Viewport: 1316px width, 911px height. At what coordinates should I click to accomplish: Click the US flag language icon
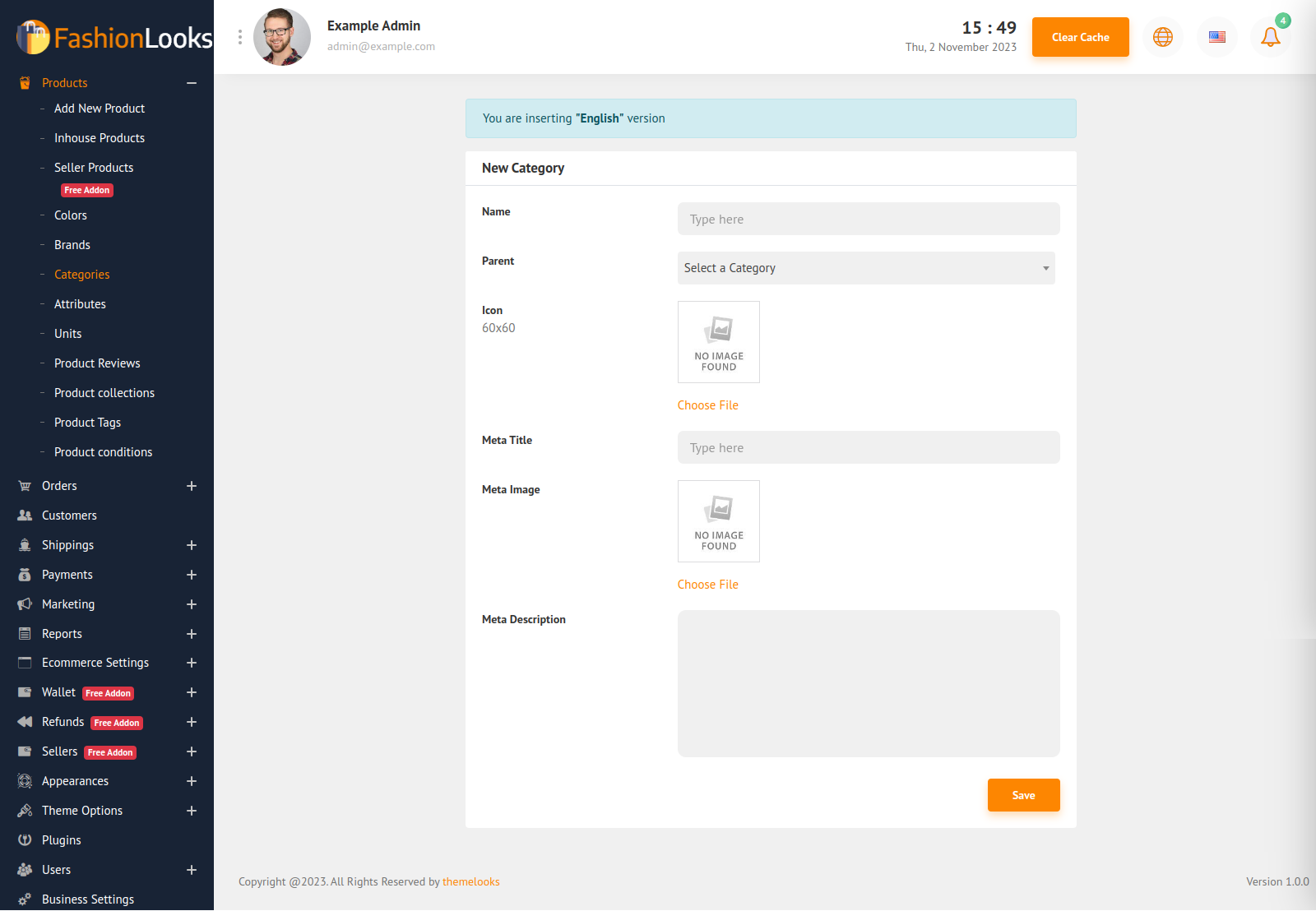click(x=1216, y=37)
